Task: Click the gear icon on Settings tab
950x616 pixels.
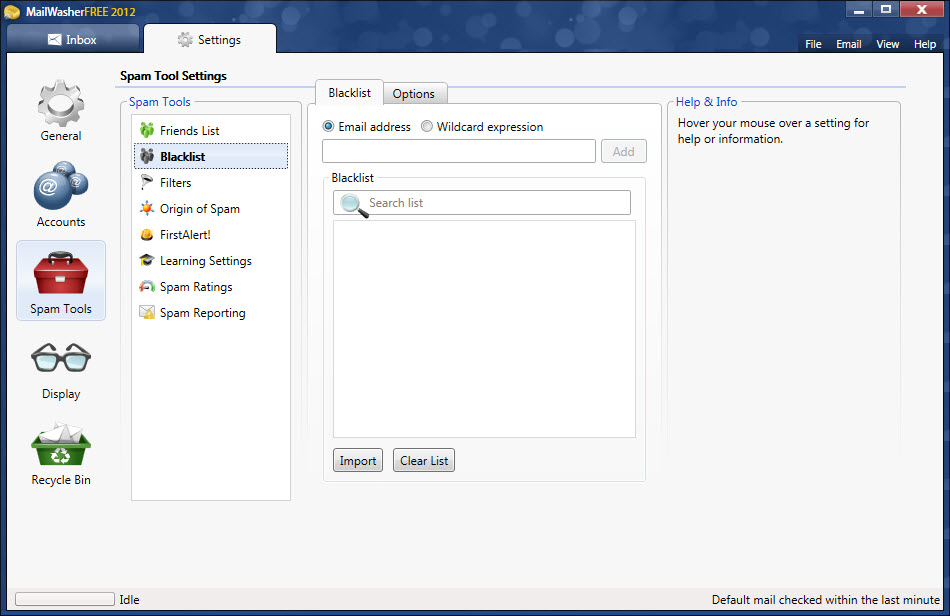Action: (185, 39)
